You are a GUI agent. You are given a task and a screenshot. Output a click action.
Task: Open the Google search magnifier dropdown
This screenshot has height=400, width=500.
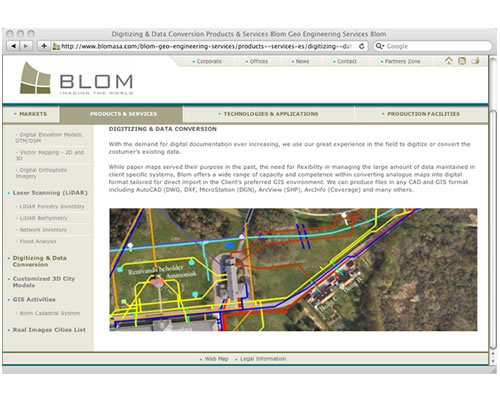(x=380, y=46)
